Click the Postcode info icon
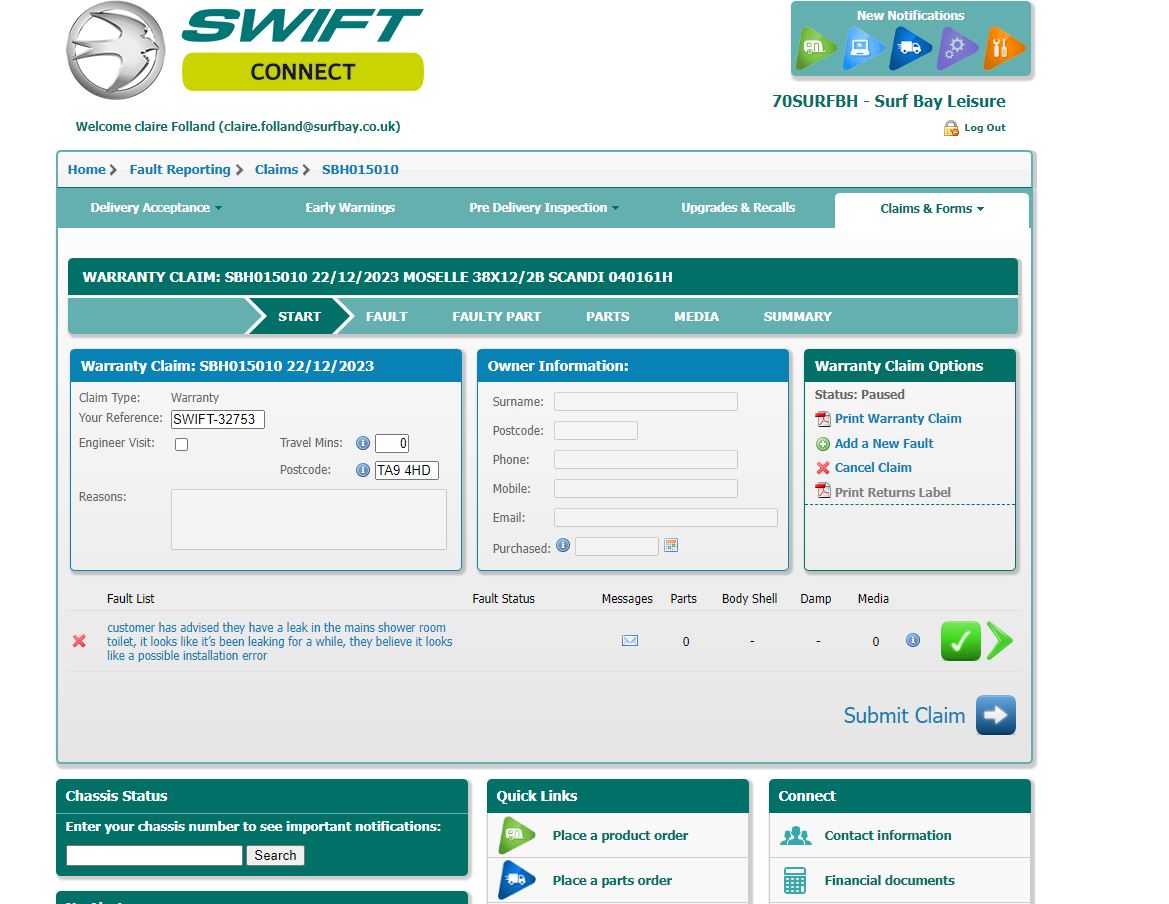The image size is (1169, 904). point(363,470)
